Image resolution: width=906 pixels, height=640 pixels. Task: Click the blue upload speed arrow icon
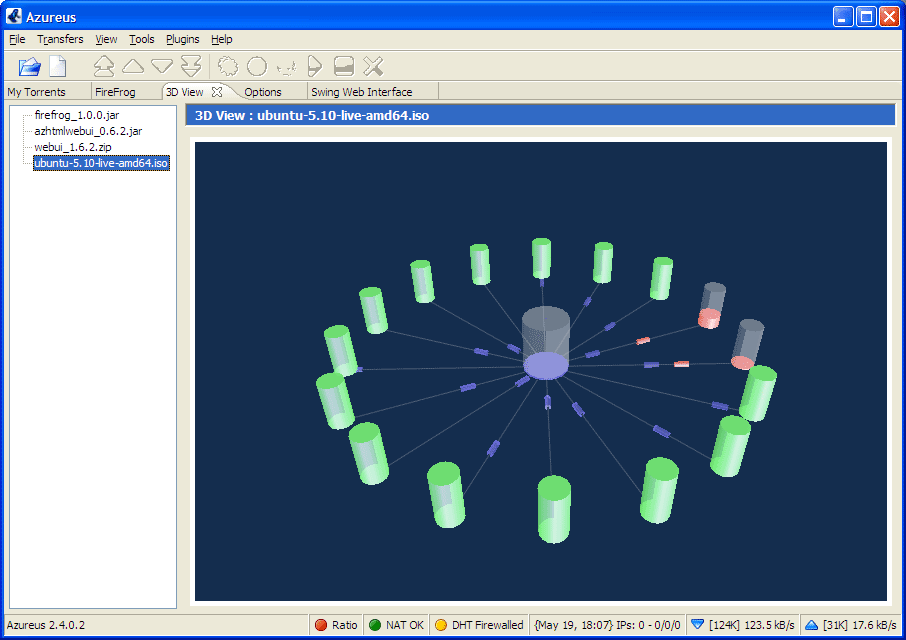tap(811, 625)
